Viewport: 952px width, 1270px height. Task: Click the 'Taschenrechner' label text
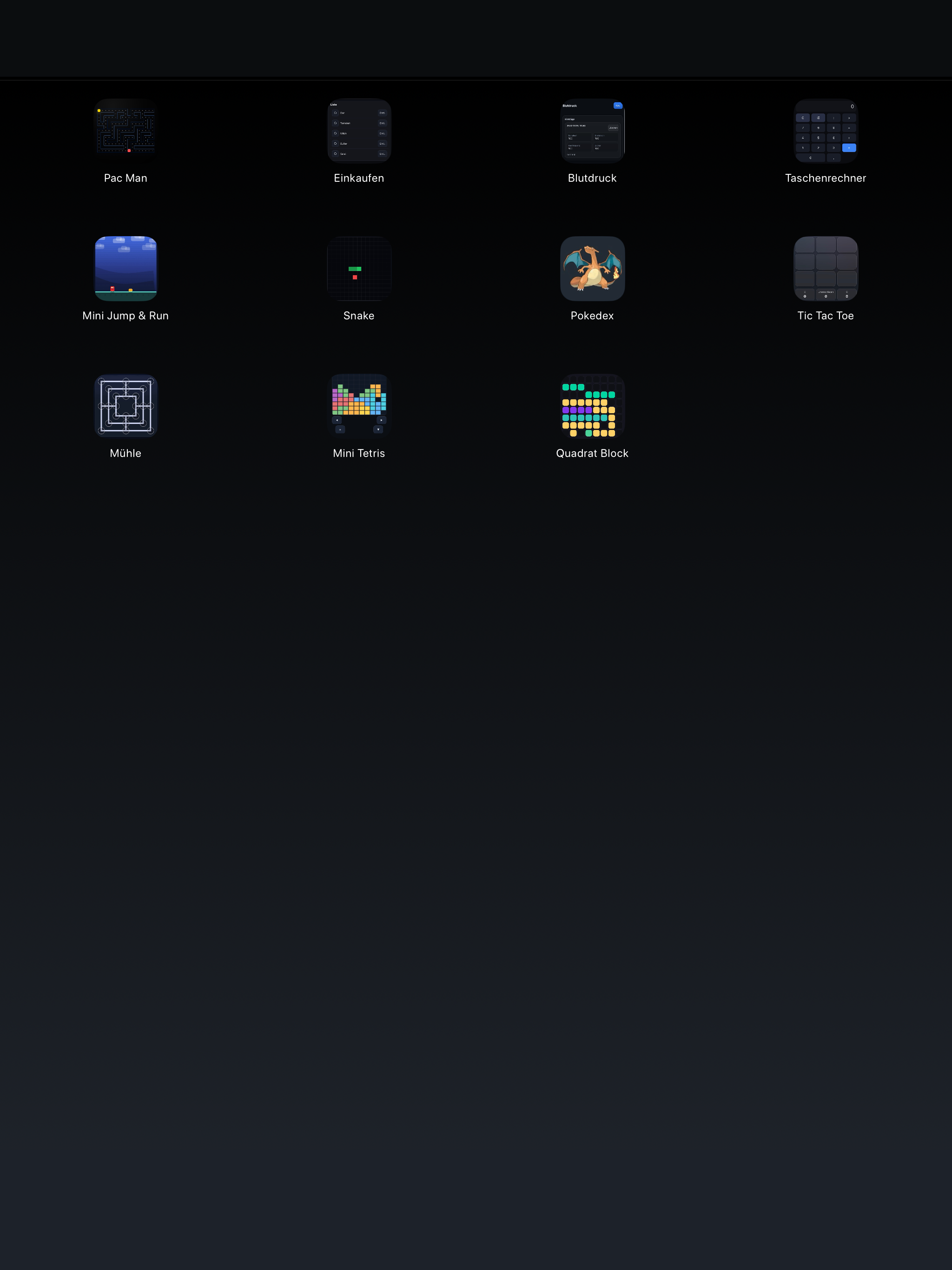(x=826, y=178)
